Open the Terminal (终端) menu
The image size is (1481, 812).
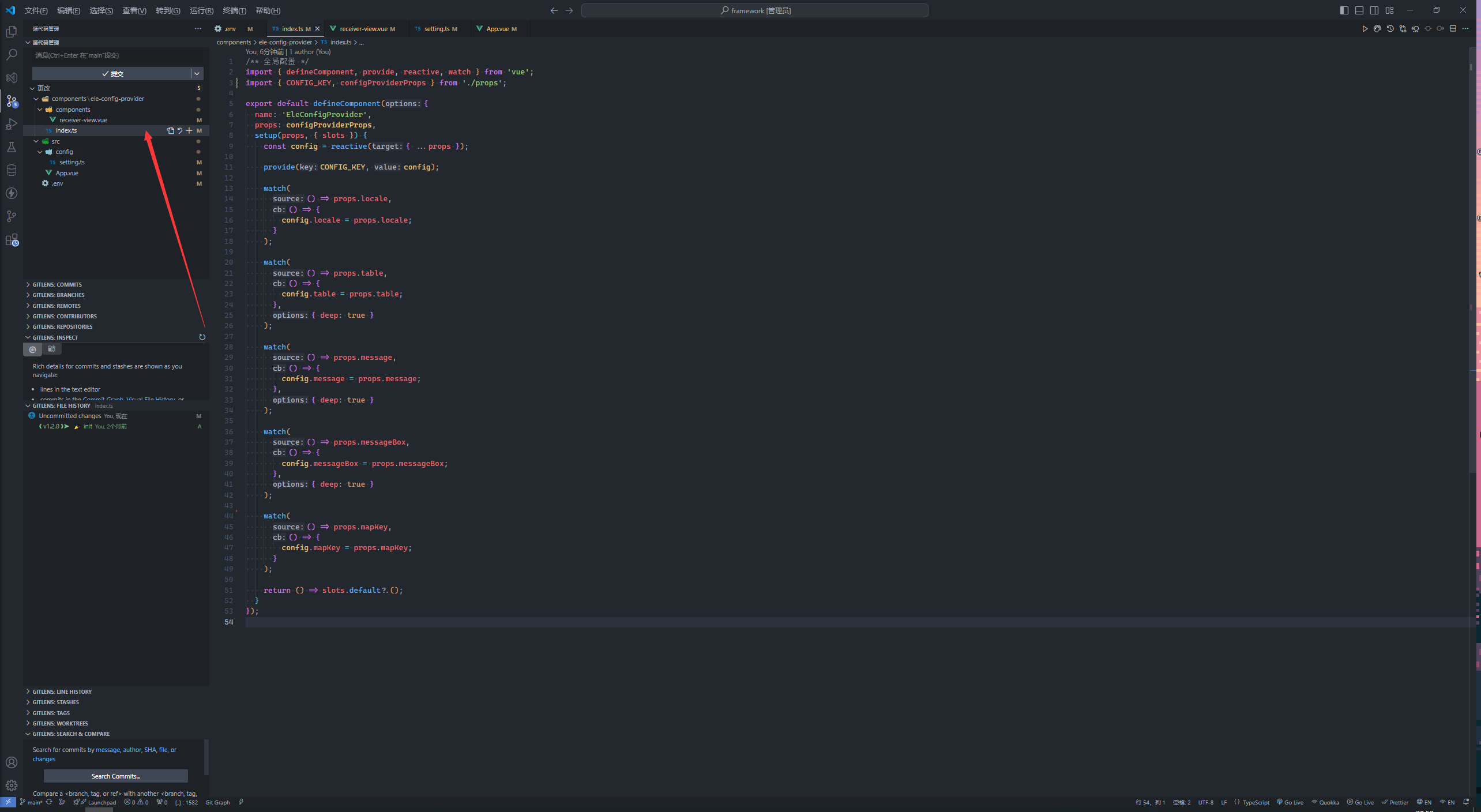[234, 10]
